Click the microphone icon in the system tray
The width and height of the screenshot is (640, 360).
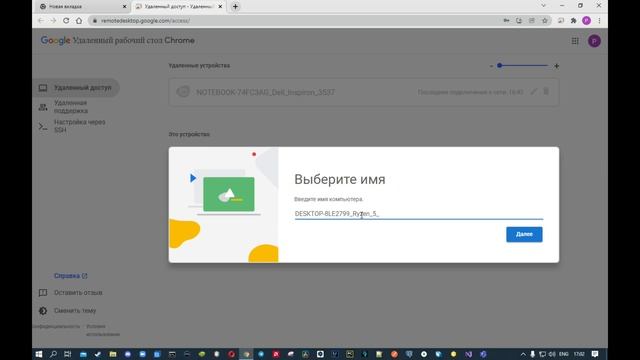(533, 354)
